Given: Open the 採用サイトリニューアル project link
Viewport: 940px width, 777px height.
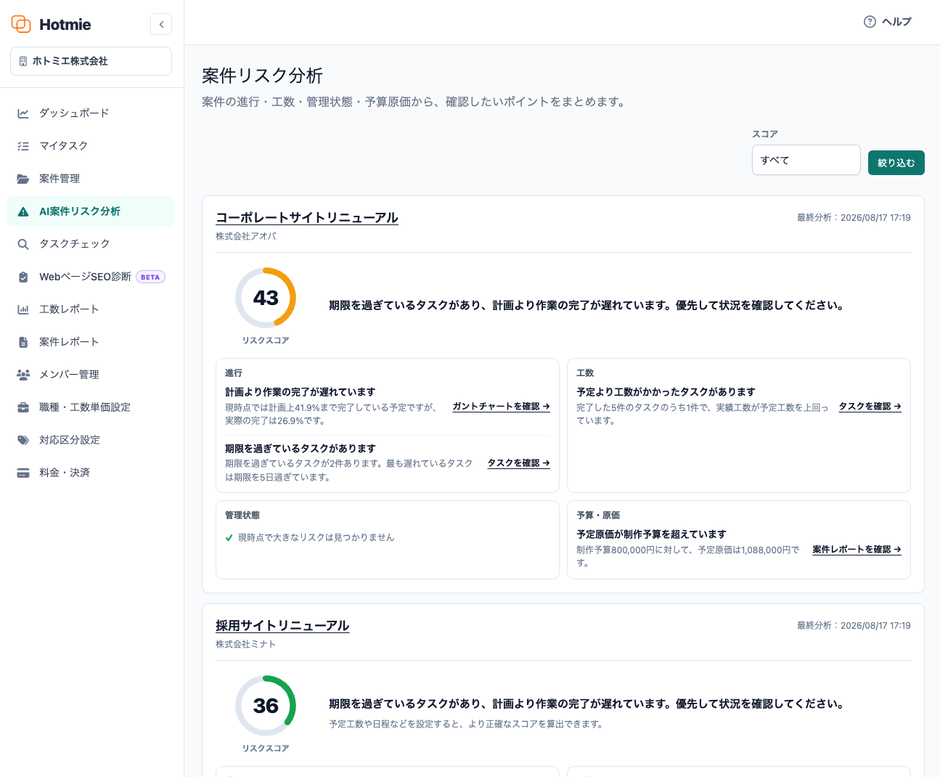Looking at the screenshot, I should pyautogui.click(x=282, y=625).
